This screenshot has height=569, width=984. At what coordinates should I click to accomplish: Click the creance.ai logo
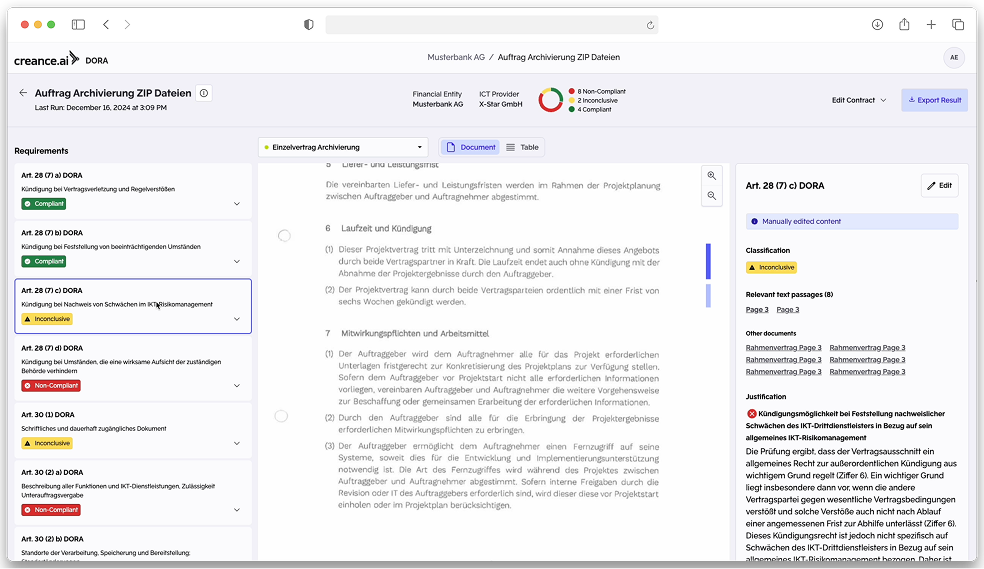[x=47, y=60]
